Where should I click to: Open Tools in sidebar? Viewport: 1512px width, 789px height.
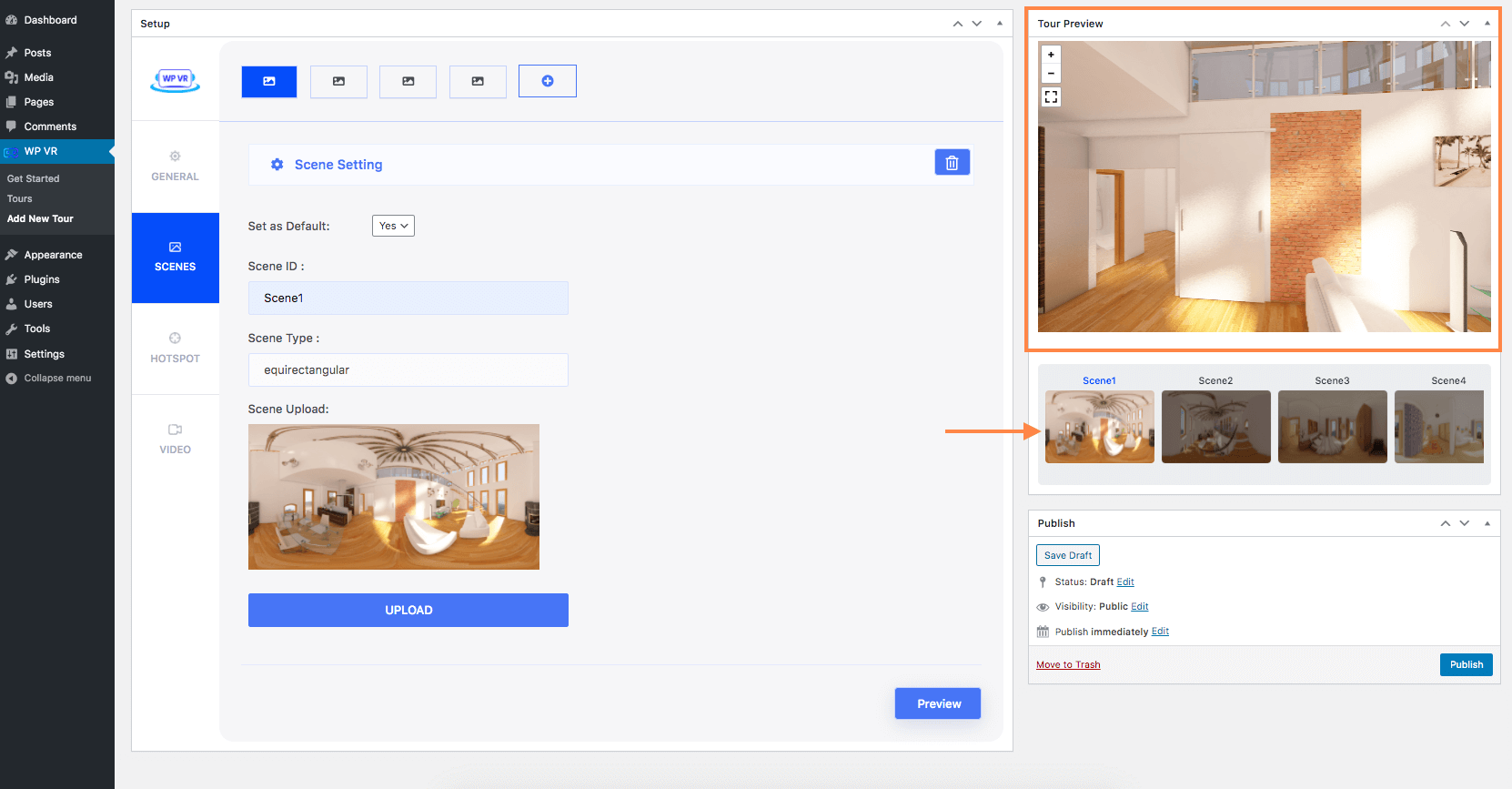tap(57, 329)
